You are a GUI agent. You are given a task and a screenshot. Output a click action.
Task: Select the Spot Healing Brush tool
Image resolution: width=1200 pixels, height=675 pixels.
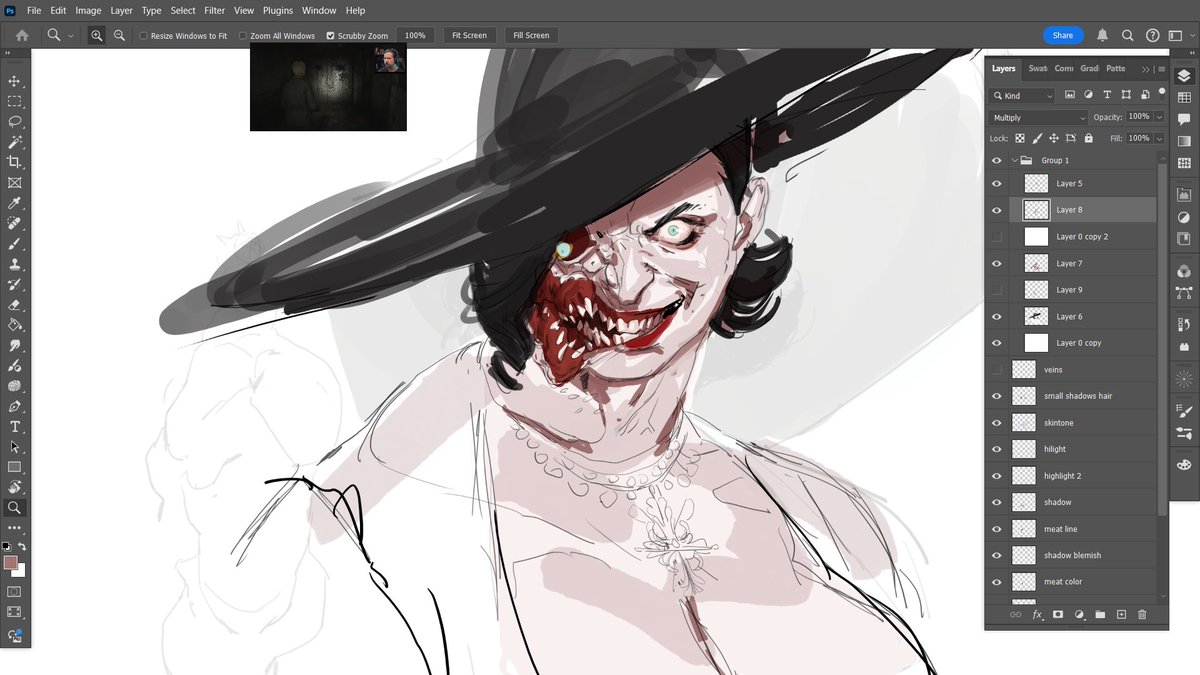point(14,223)
